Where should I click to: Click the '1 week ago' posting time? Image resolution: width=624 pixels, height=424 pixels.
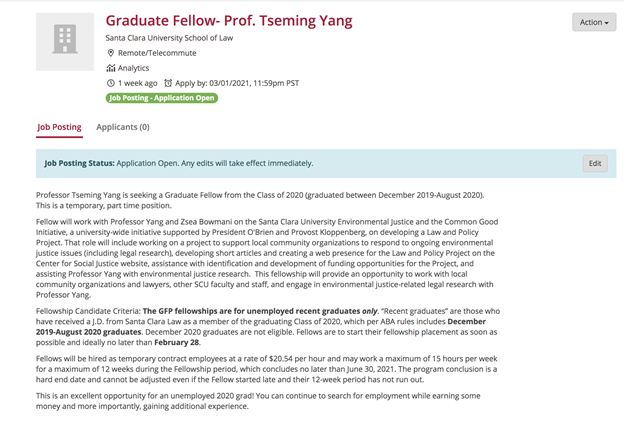138,83
